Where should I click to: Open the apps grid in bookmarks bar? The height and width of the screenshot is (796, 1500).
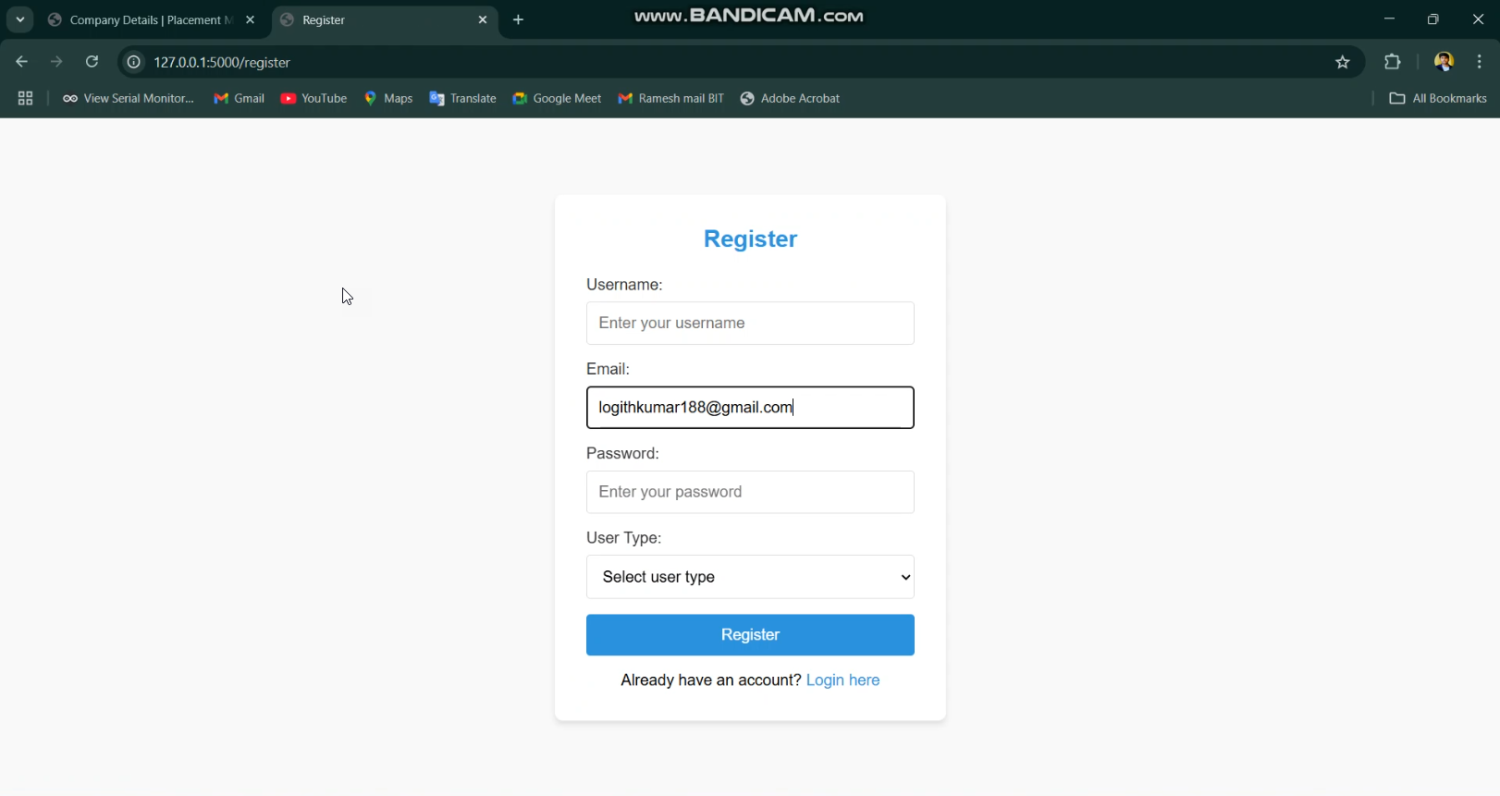click(x=25, y=98)
